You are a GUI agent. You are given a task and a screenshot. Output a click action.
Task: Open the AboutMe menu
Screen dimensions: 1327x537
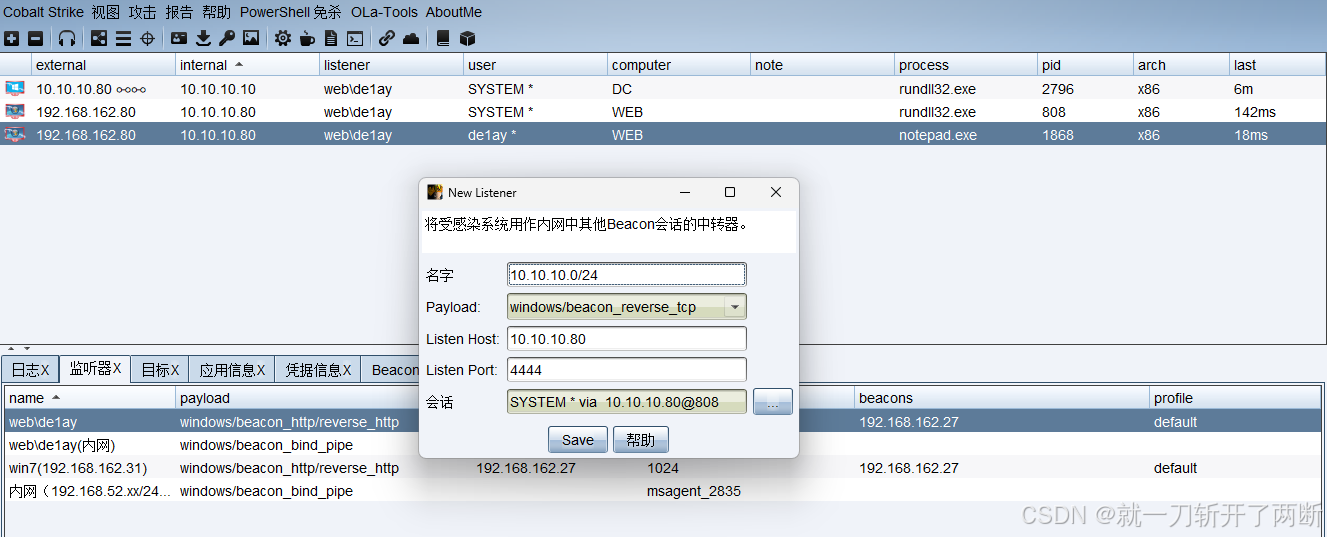pos(453,12)
